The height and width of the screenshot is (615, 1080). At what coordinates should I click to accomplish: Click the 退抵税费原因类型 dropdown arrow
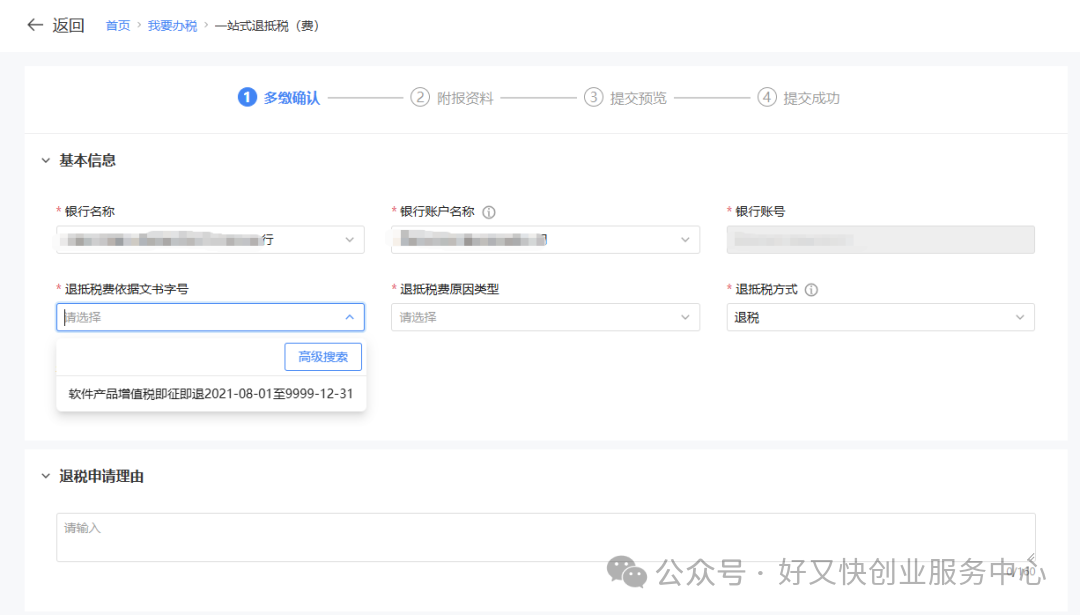(x=685, y=317)
